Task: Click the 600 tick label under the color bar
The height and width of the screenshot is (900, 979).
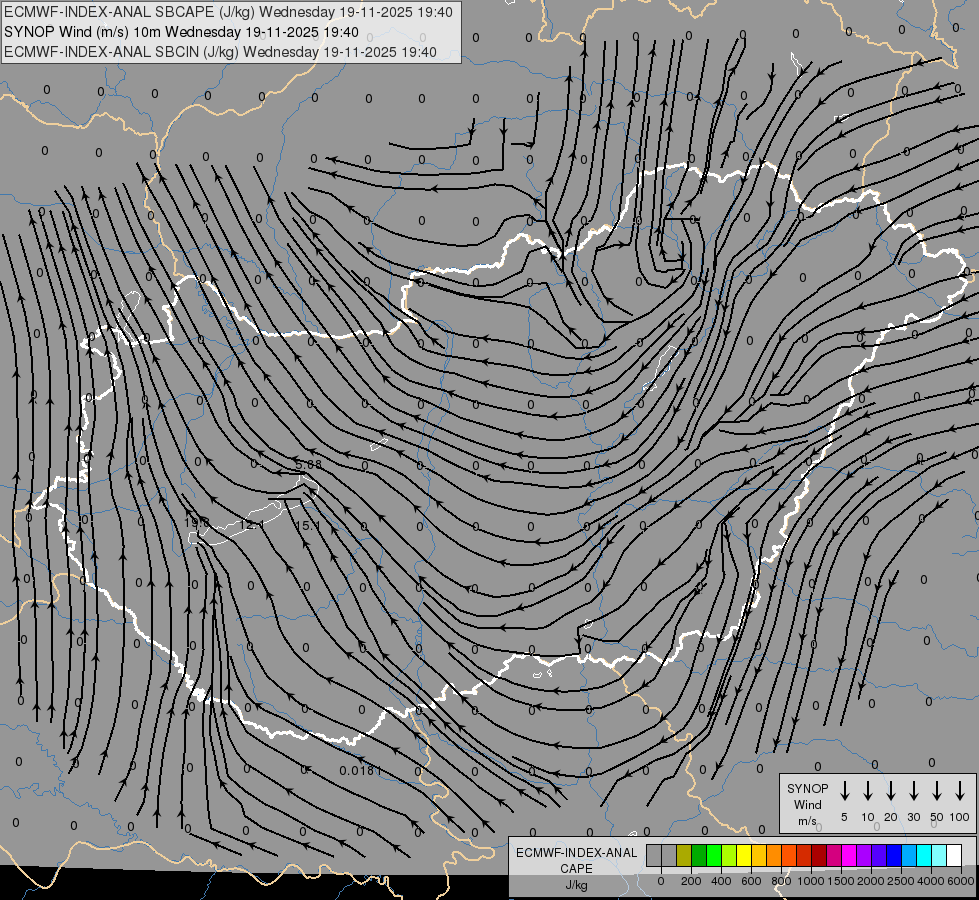Action: (x=751, y=881)
